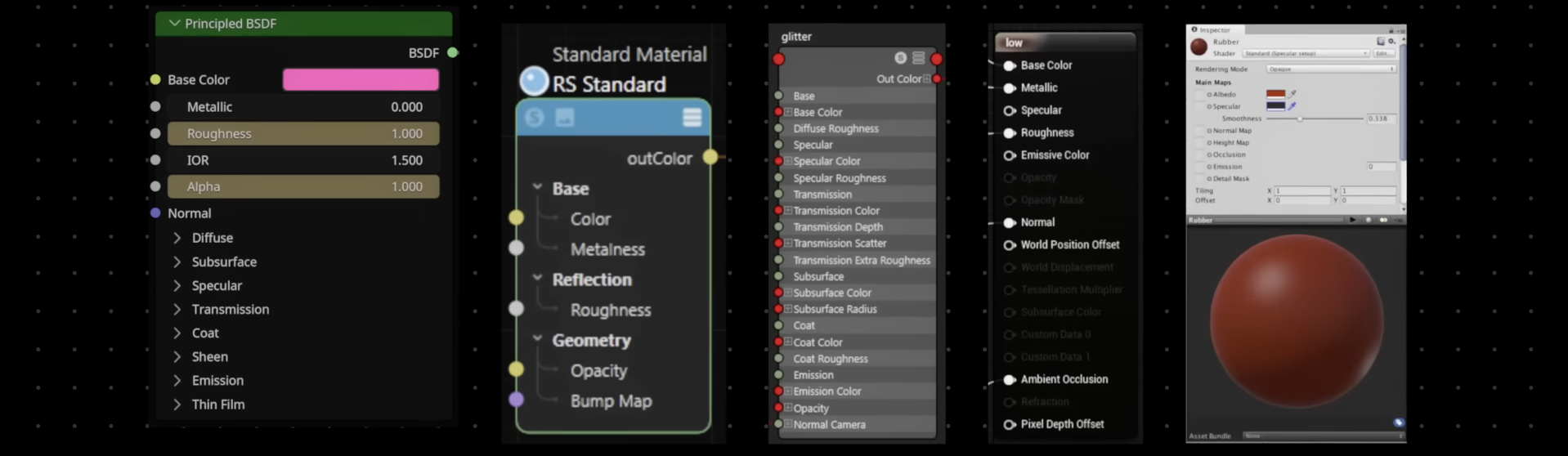
Task: Click the IOR input socket
Action: (x=155, y=160)
